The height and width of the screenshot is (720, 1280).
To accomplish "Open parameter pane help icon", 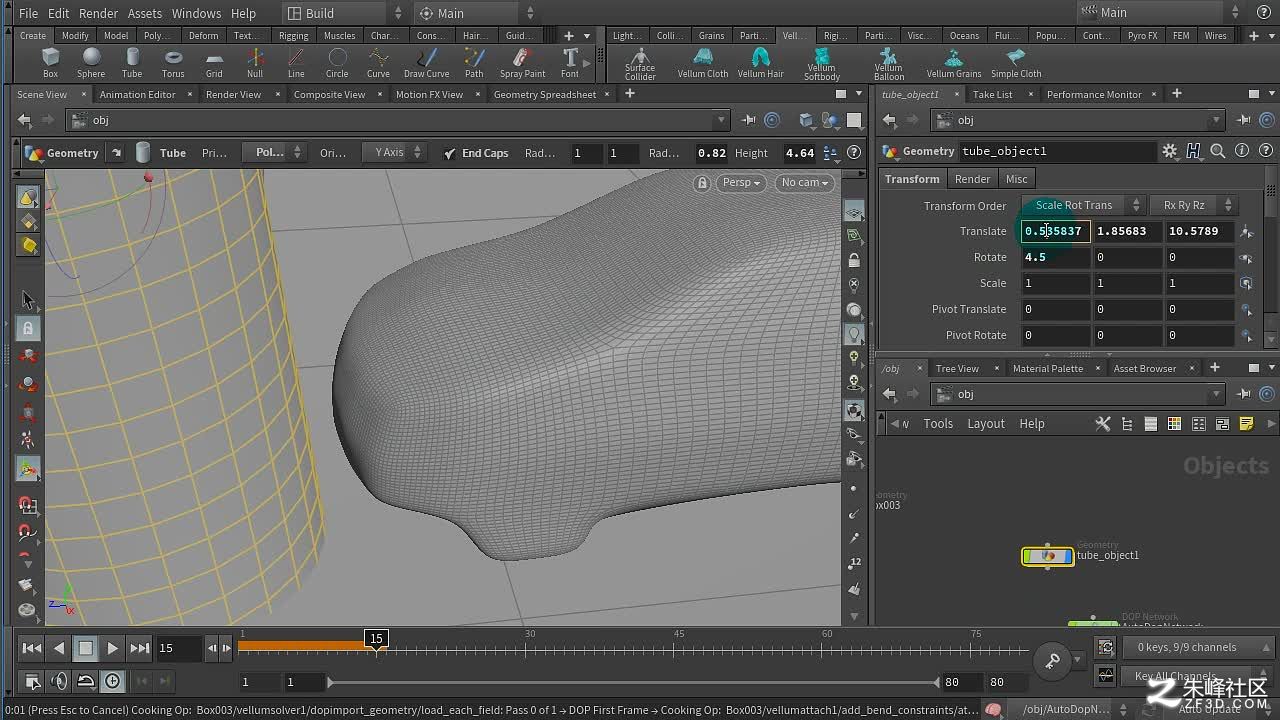I will 1266,151.
